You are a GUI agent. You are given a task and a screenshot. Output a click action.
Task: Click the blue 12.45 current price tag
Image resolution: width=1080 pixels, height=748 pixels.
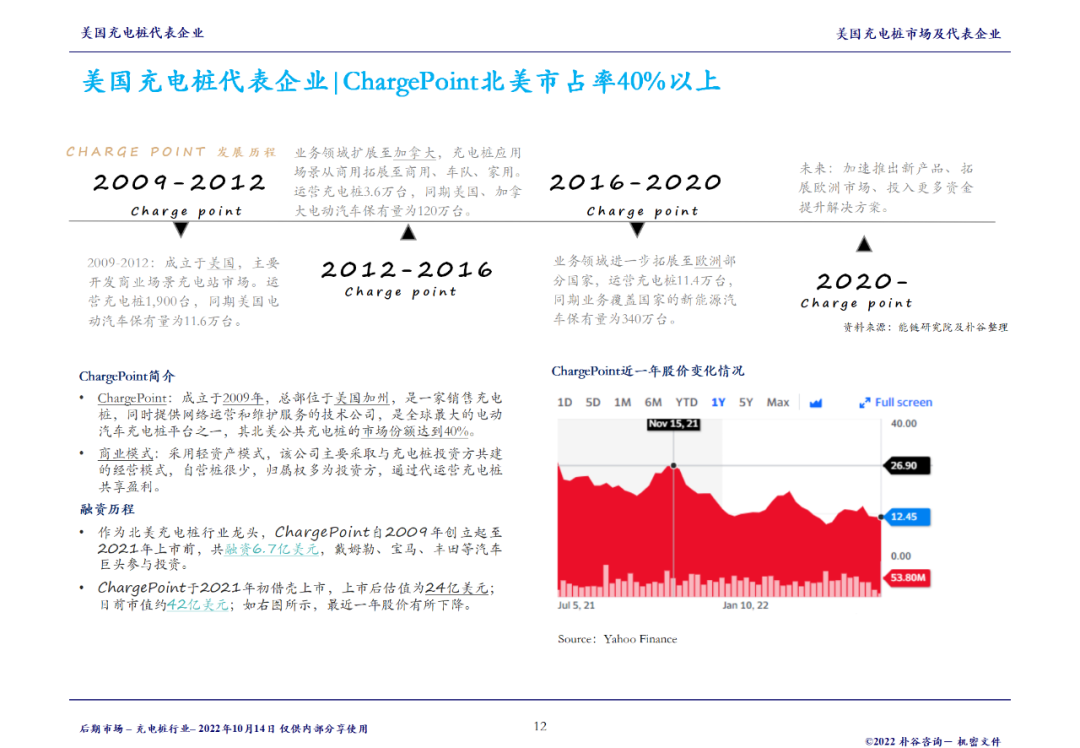coord(906,517)
